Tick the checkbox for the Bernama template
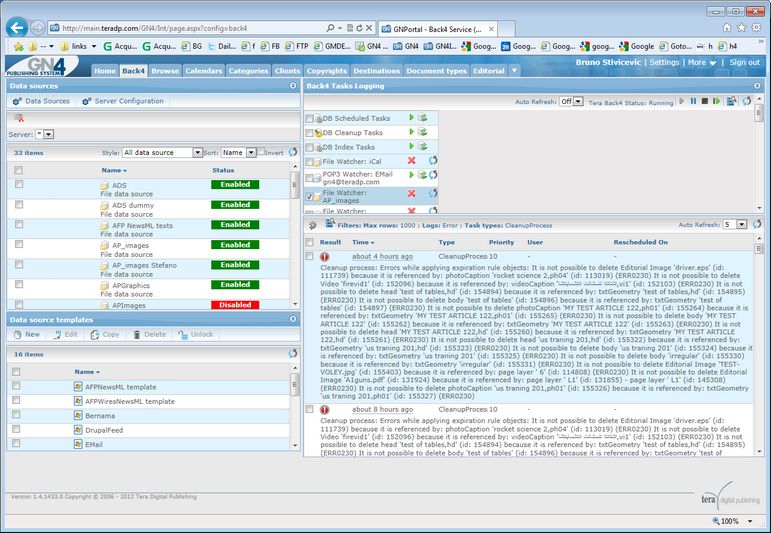This screenshot has height=533, width=771. 16,415
